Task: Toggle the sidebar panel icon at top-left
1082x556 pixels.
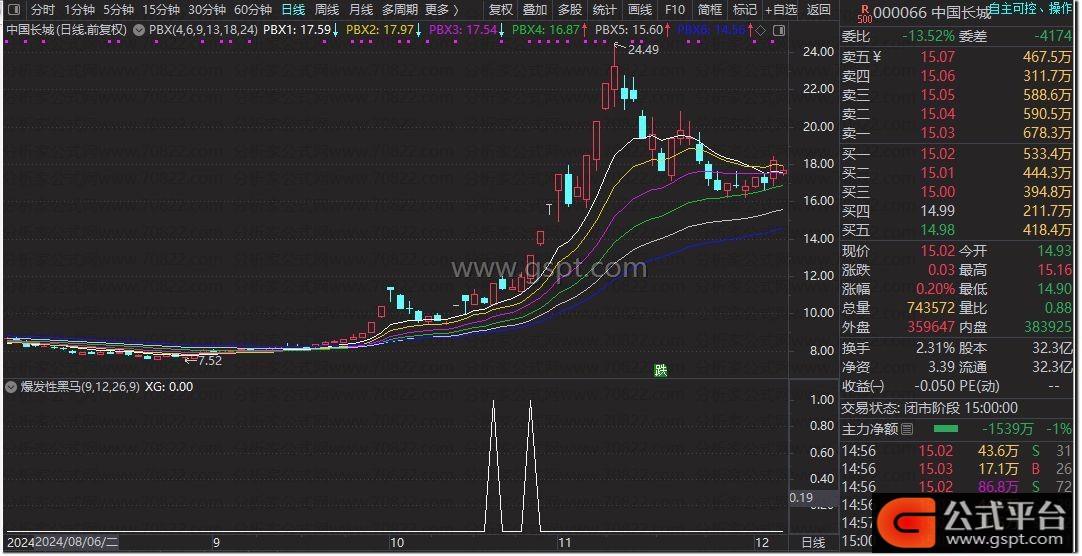Action: point(15,10)
